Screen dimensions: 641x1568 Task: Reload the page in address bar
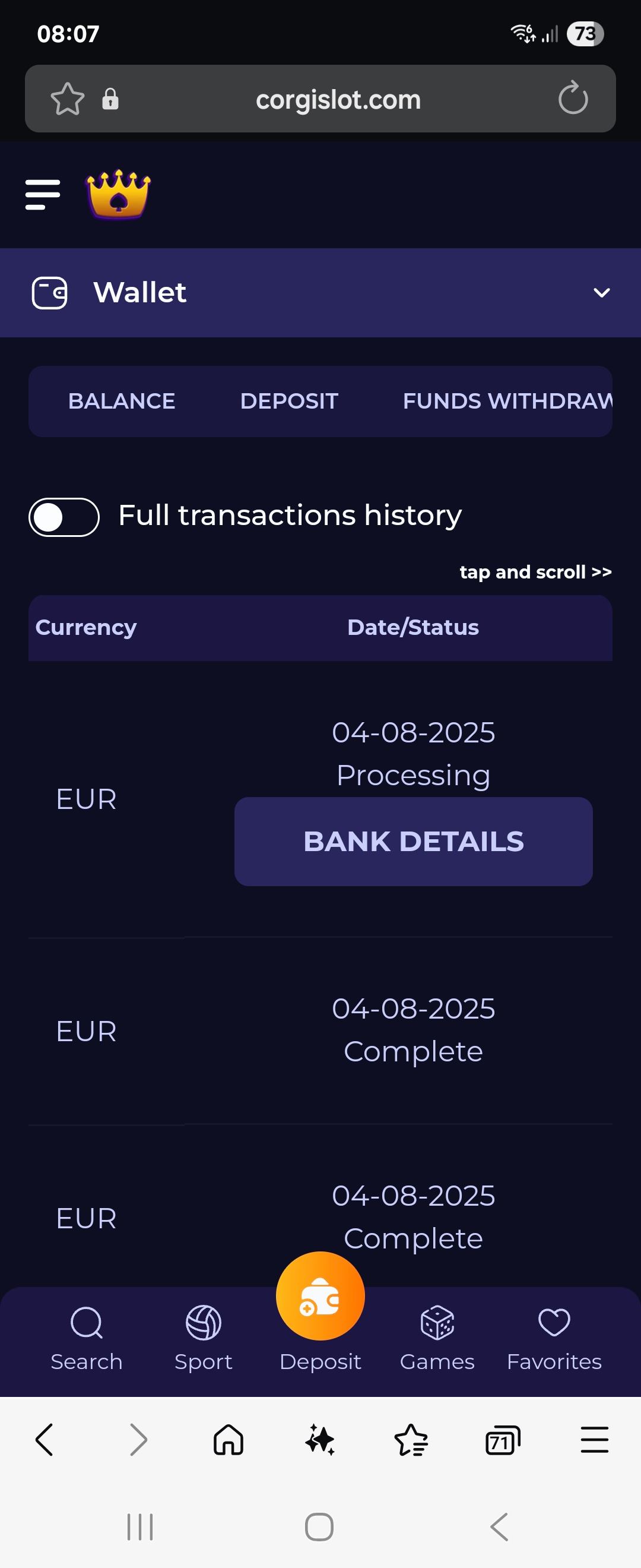coord(573,99)
